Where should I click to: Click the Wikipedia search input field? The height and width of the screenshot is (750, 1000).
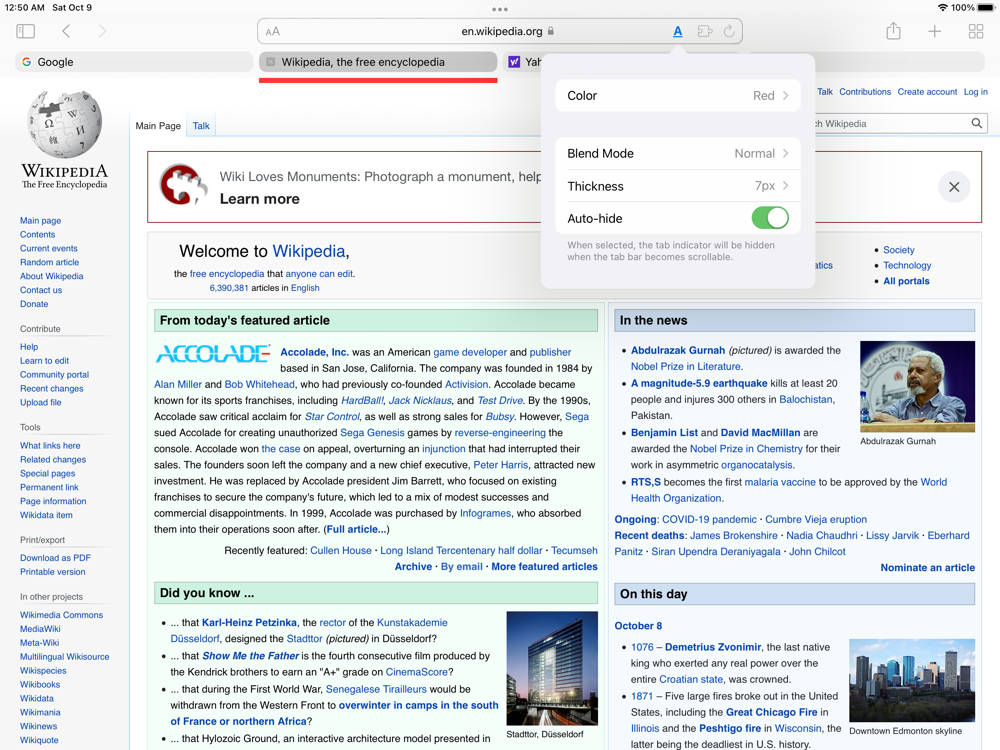point(890,124)
